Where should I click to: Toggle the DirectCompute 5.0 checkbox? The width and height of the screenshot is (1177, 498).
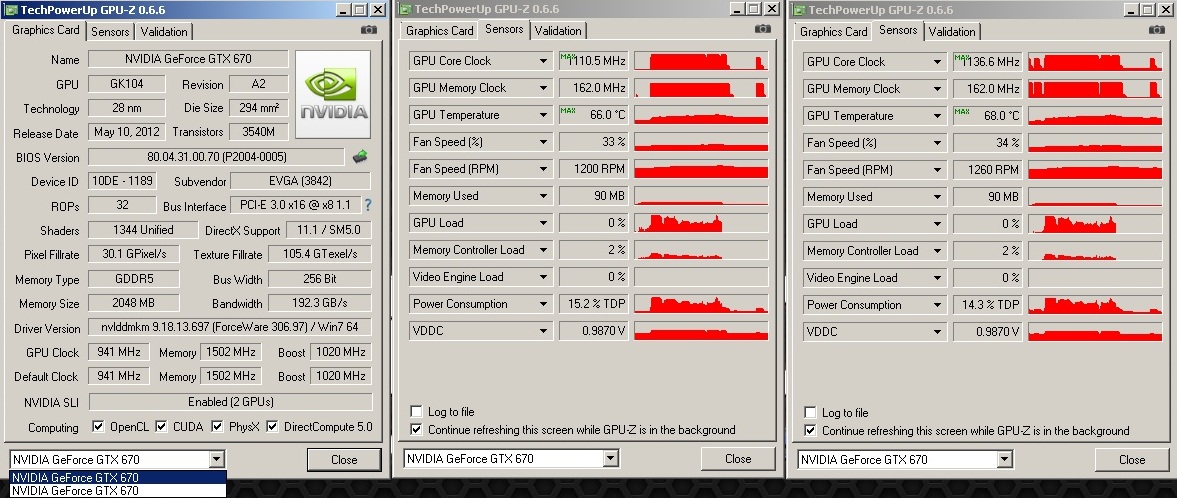[272, 427]
